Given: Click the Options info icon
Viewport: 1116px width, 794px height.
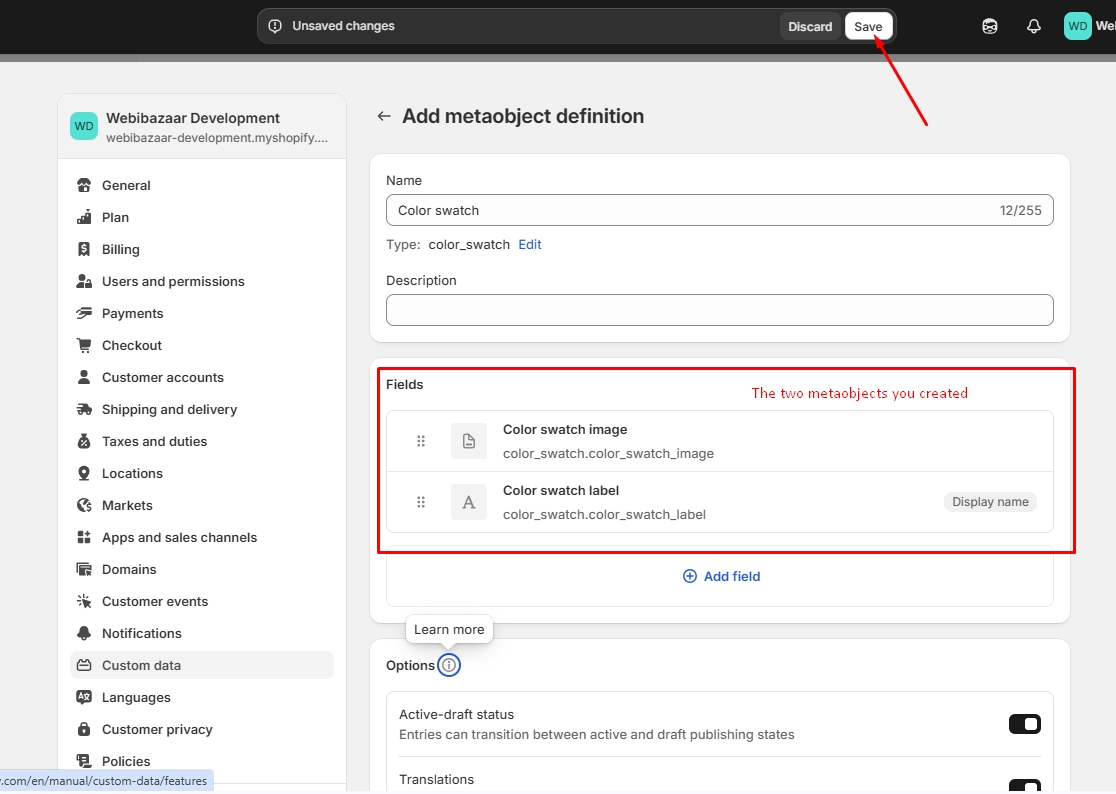Looking at the screenshot, I should pyautogui.click(x=449, y=665).
